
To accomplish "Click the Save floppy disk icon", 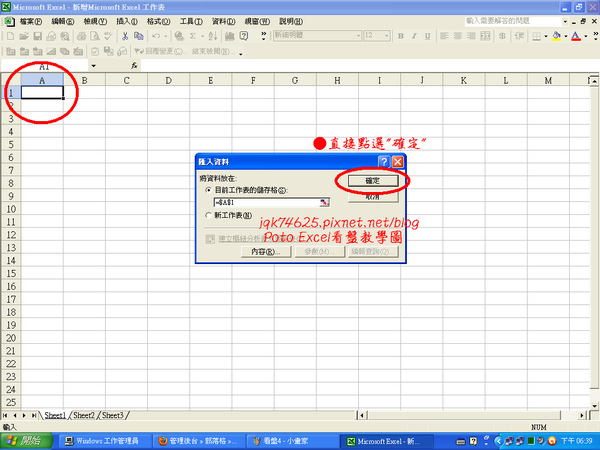I will [38, 36].
